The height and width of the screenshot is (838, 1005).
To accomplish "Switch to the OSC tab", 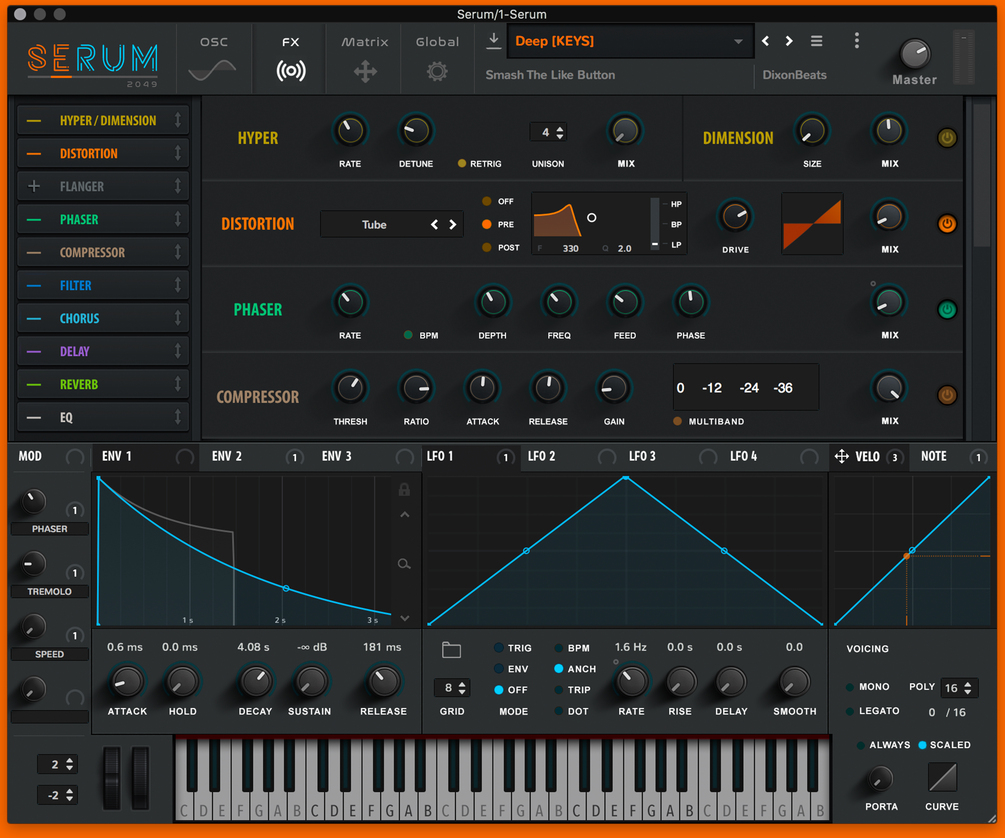I will tap(213, 59).
